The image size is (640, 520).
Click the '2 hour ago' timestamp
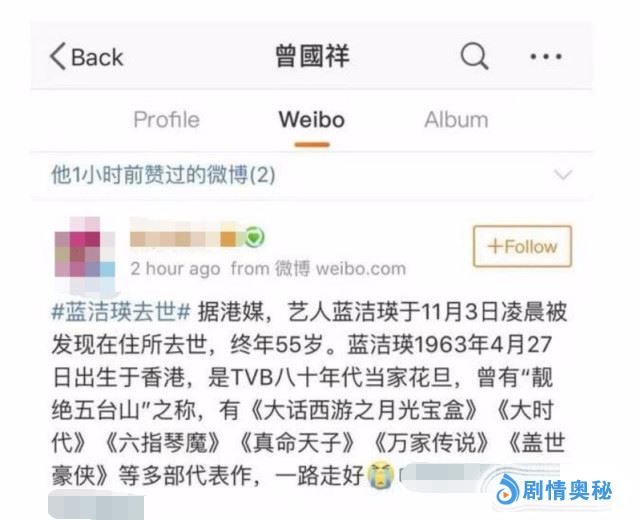[x=175, y=269]
